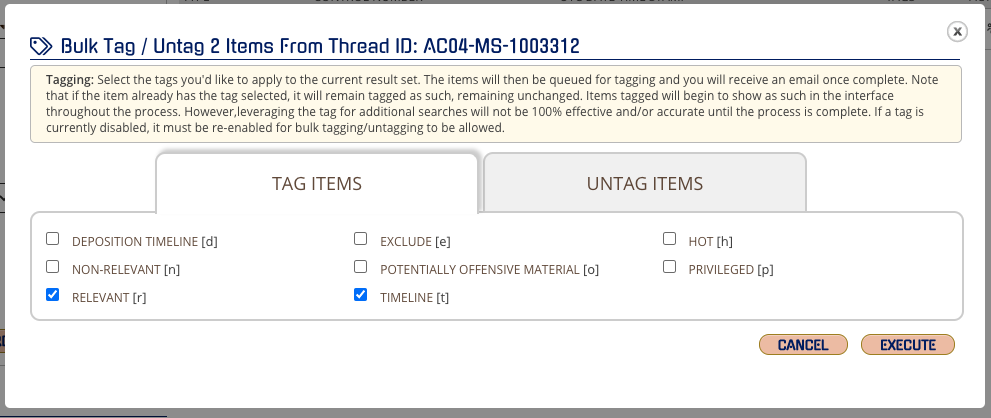The height and width of the screenshot is (418, 991).
Task: Enable the DEPOSITION TIMELINE [d] checkbox
Action: click(x=52, y=239)
